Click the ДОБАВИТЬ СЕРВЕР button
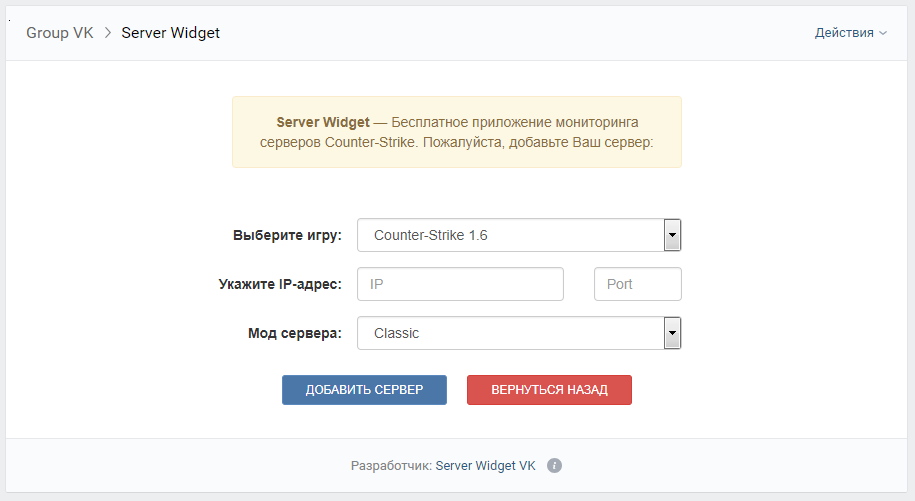Image resolution: width=915 pixels, height=501 pixels. (x=364, y=390)
